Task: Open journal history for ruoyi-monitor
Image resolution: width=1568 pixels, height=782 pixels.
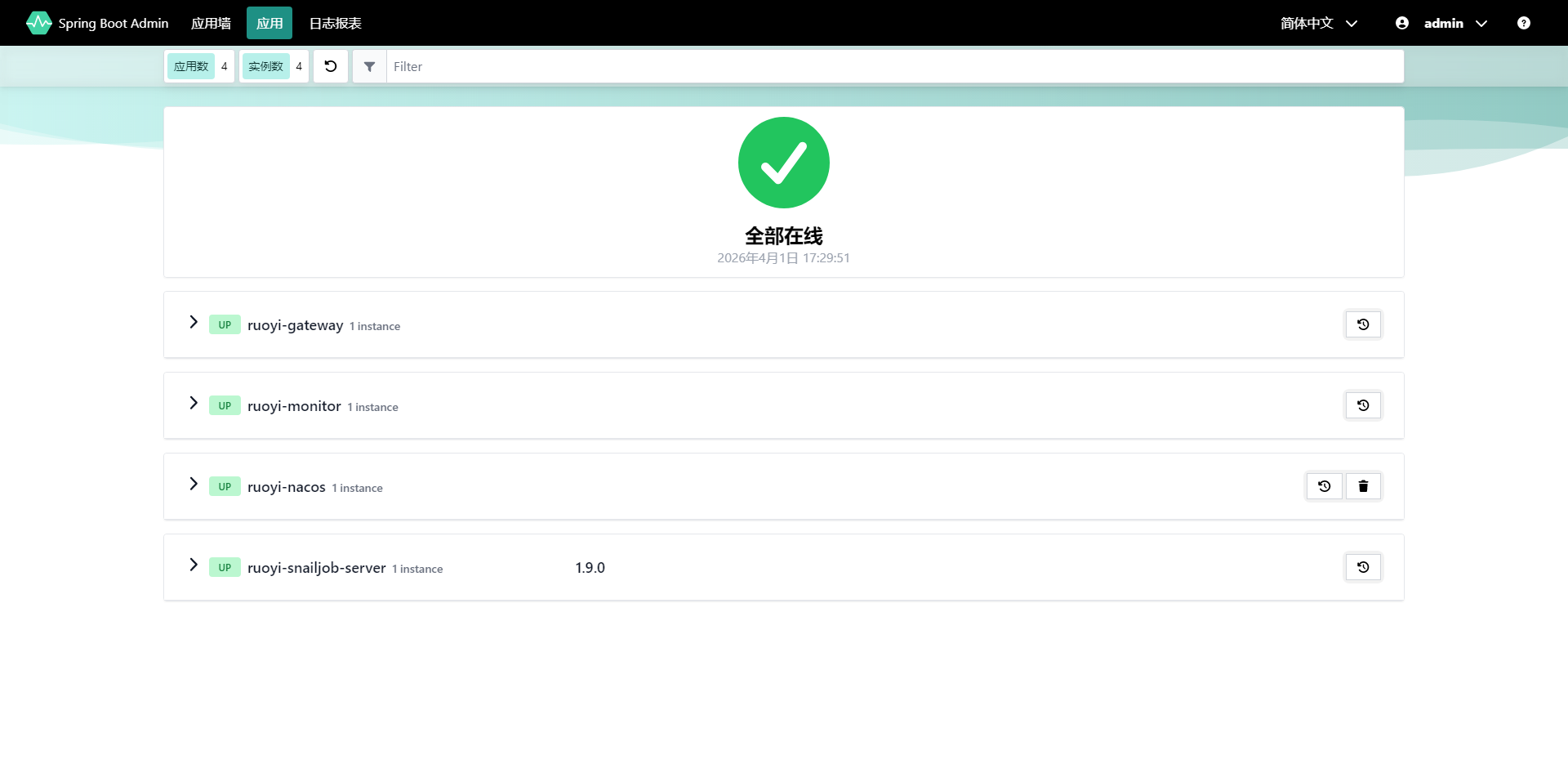Action: (1362, 405)
